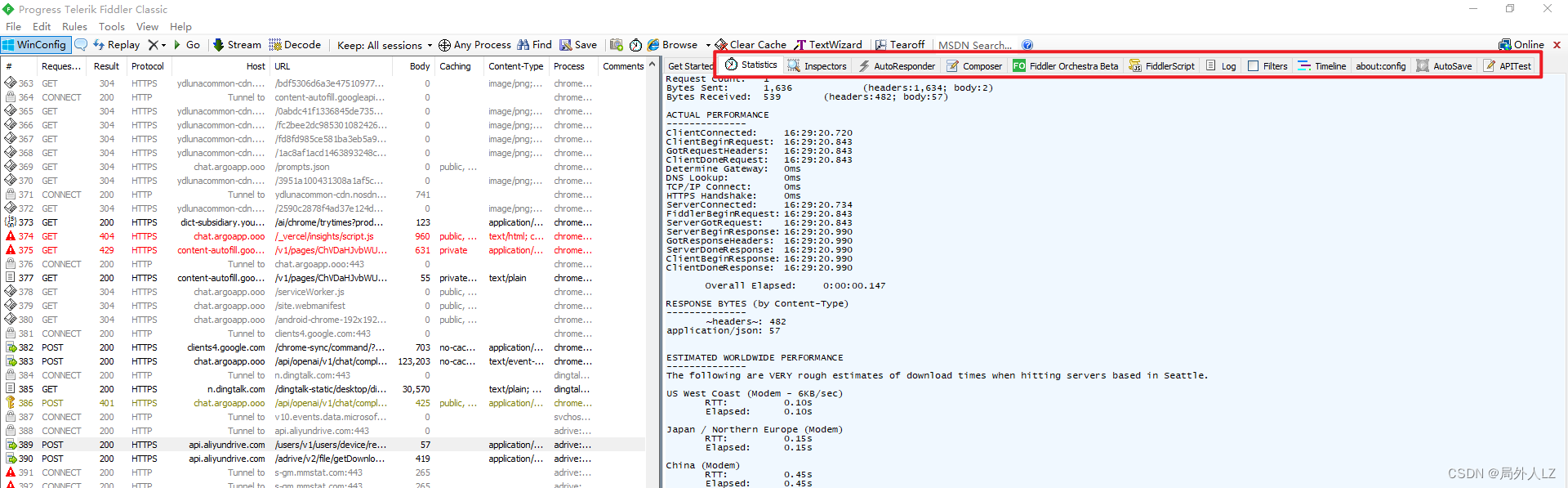Open the Tools menu

click(x=112, y=26)
